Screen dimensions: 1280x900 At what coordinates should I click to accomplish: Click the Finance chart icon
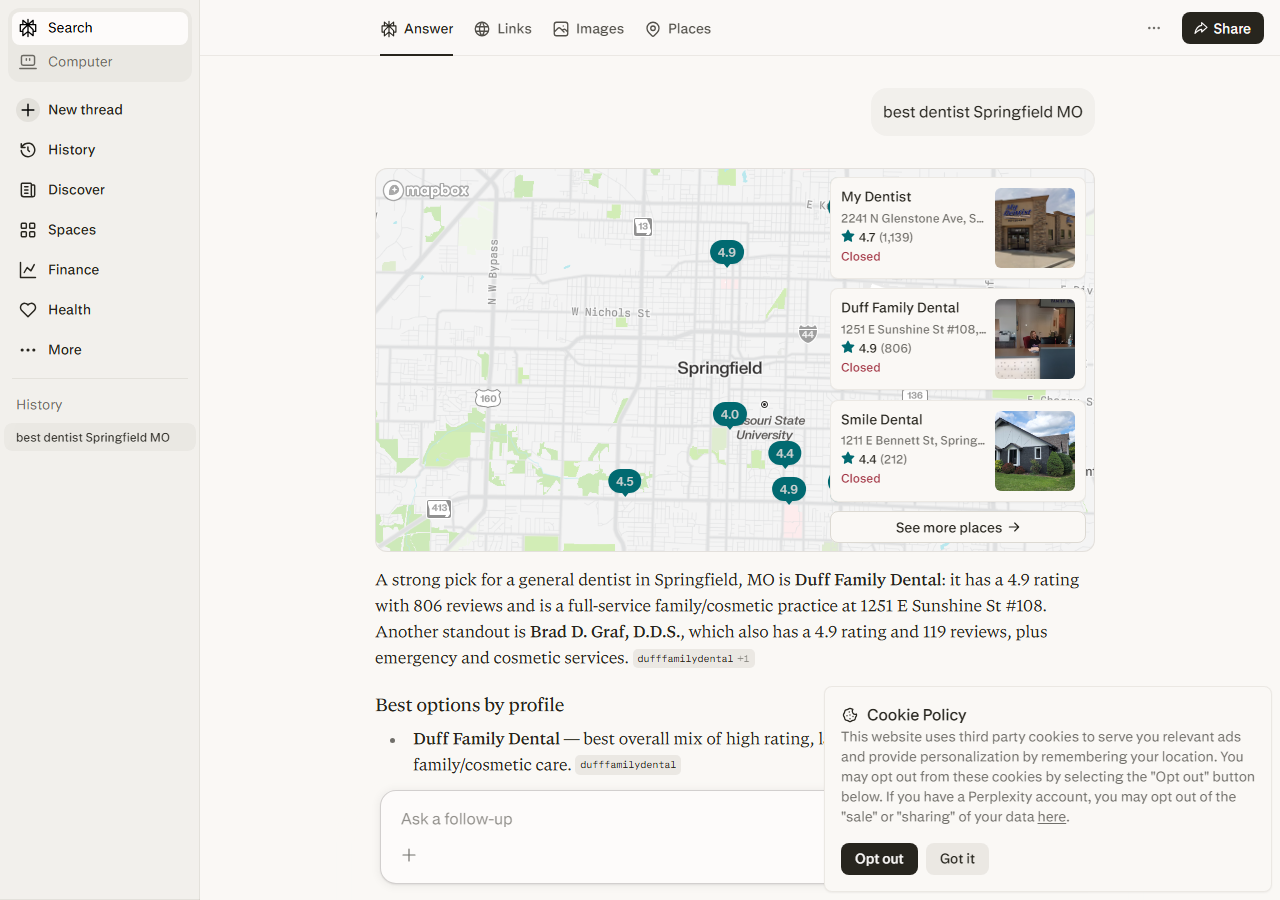pos(28,270)
